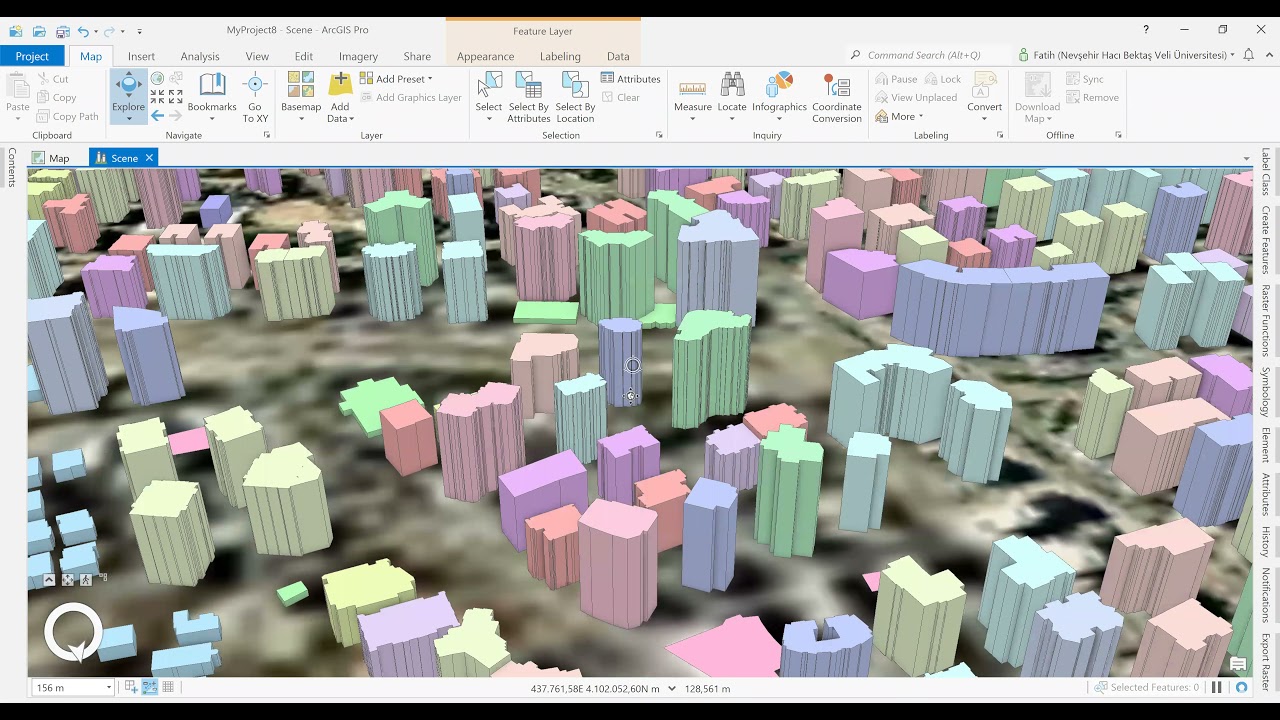1280x720 pixels.
Task: Open the Coordinate Conversion tool
Action: (836, 92)
